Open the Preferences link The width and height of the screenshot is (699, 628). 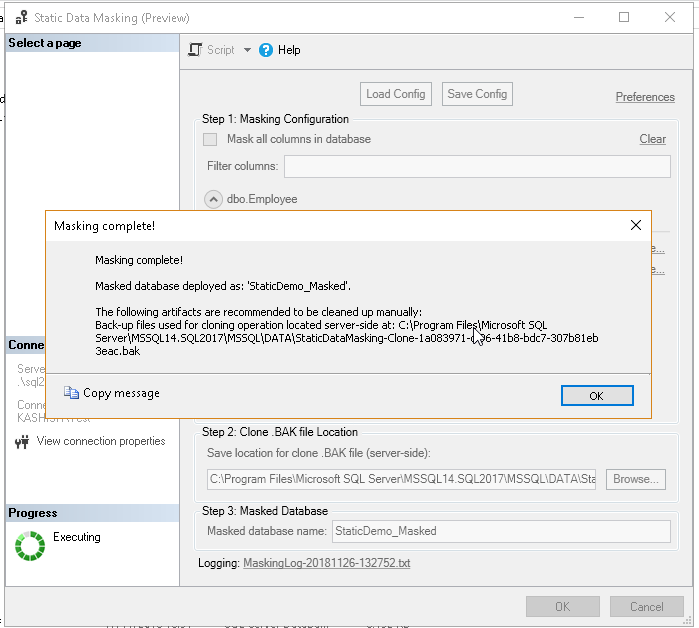point(645,97)
